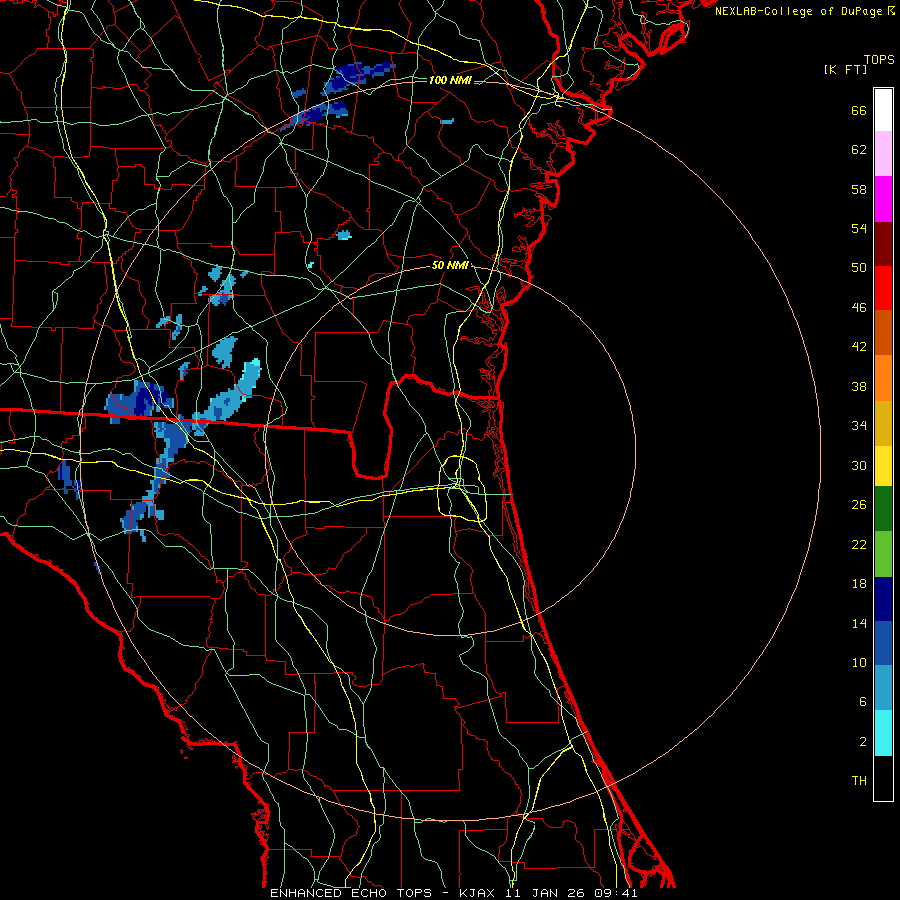Click the black TH legend swatch
Image resolution: width=900 pixels, height=900 pixels.
coord(883,778)
